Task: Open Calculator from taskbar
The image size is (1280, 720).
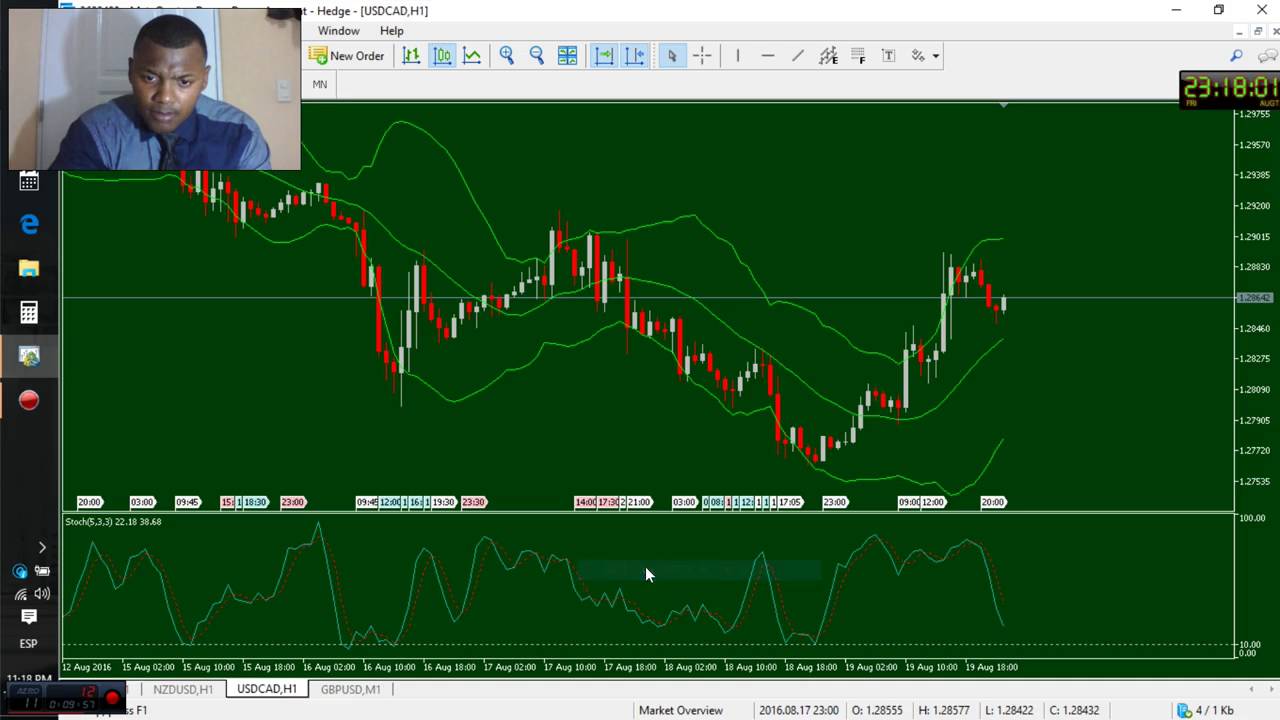Action: [x=29, y=313]
